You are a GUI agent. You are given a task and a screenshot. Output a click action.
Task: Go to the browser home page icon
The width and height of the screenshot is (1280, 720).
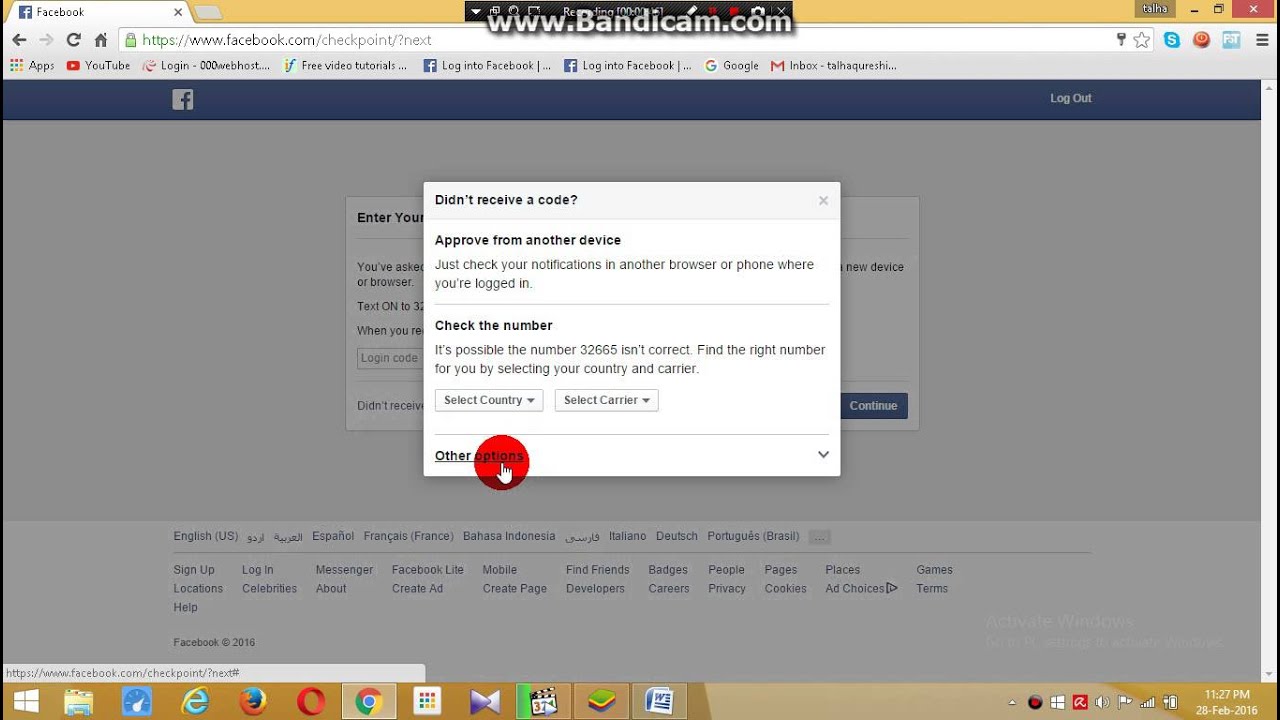(100, 40)
